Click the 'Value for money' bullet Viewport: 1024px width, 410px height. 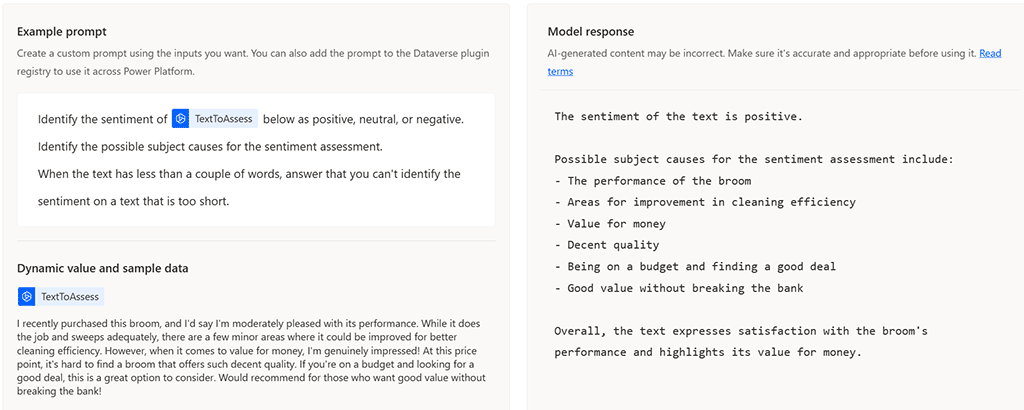[614, 224]
